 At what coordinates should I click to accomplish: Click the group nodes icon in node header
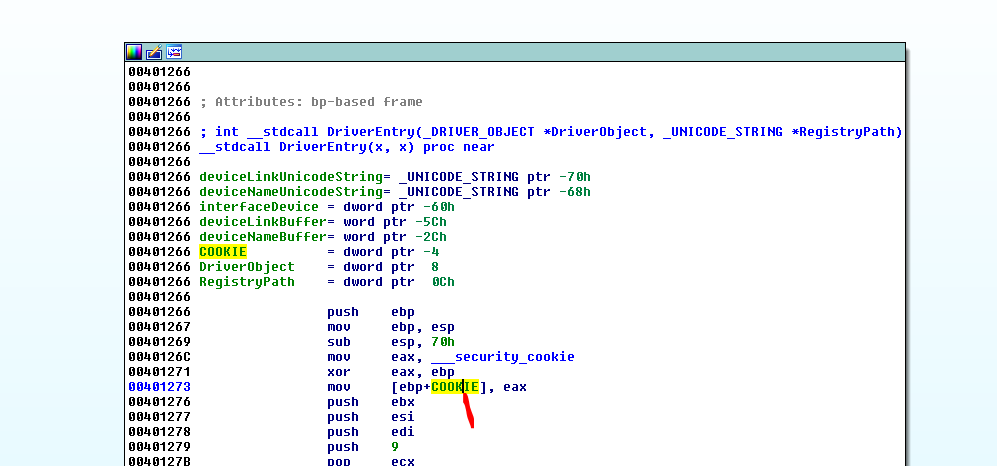(x=174, y=52)
